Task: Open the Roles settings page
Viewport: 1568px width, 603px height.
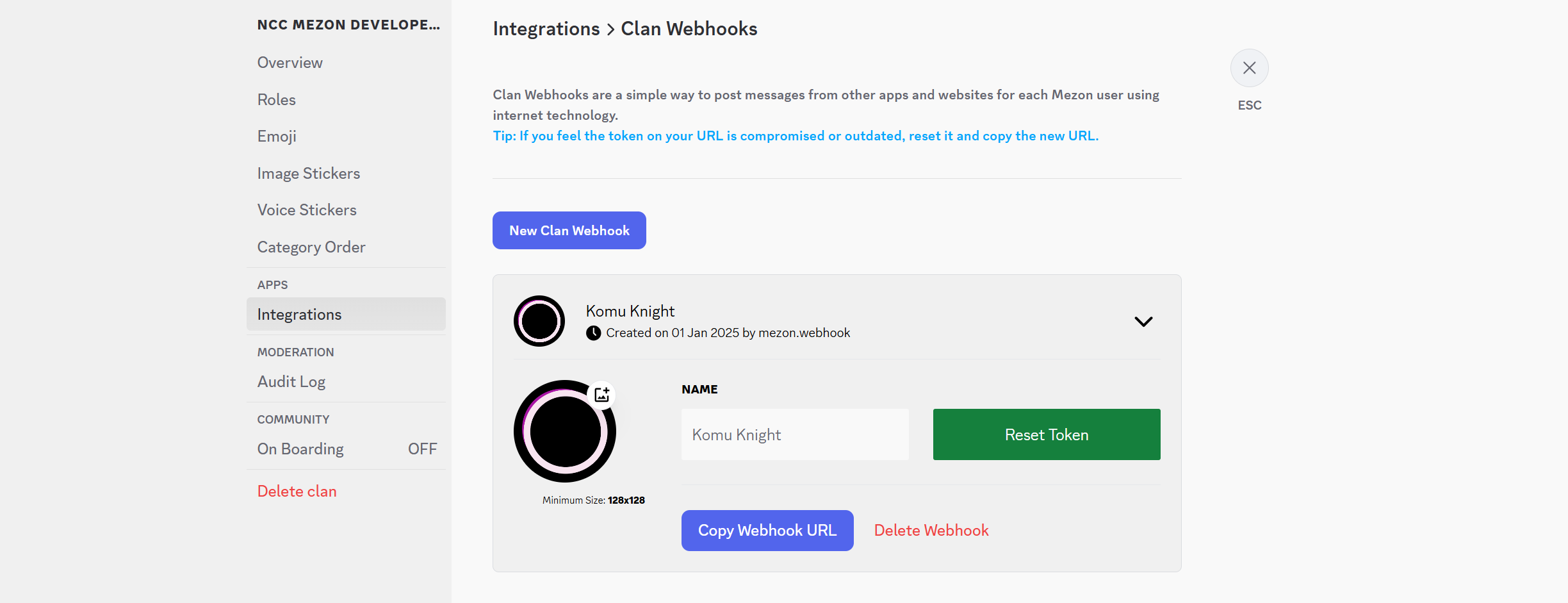Action: pyautogui.click(x=277, y=100)
